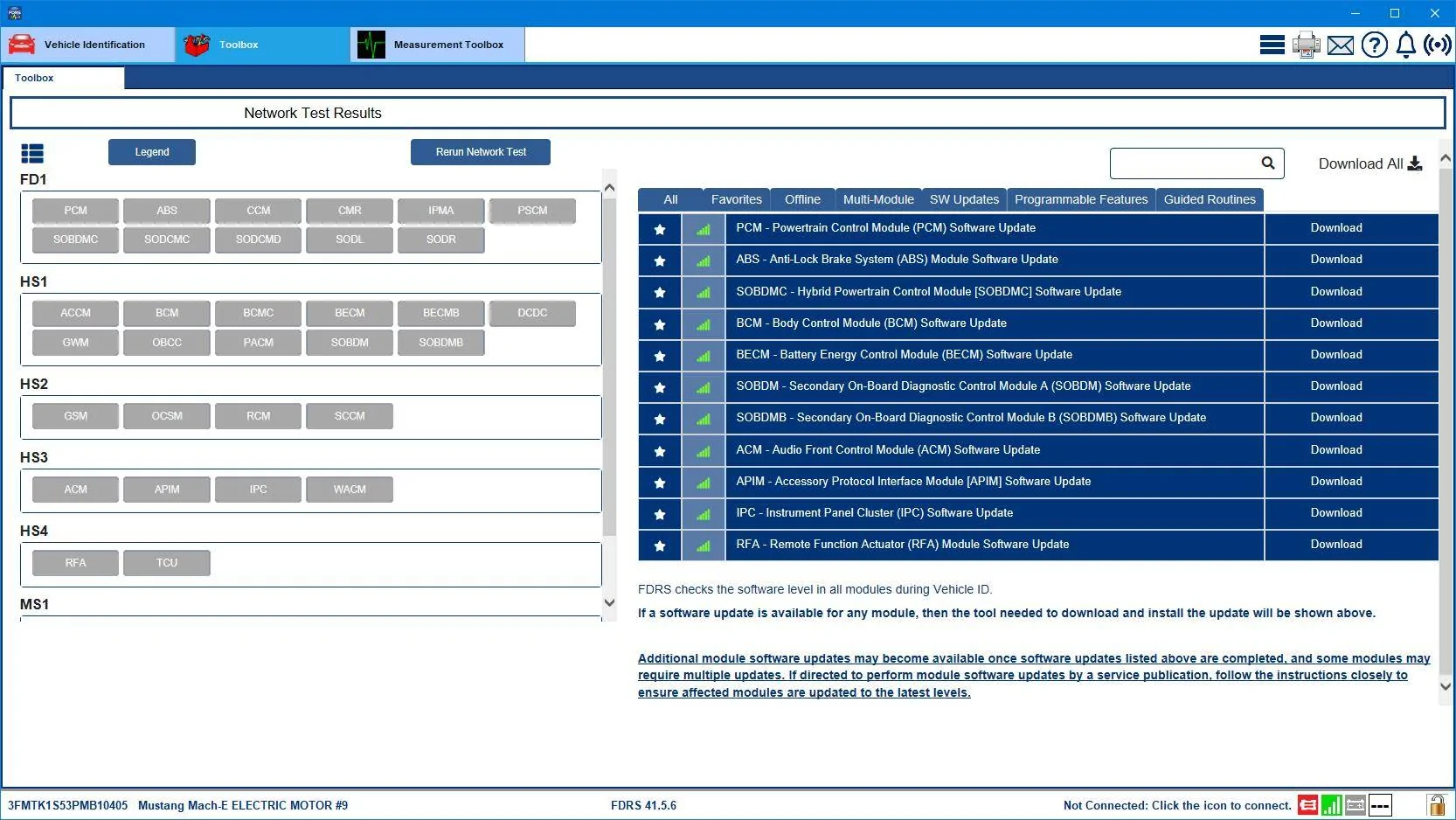This screenshot has width=1456, height=820.
Task: Show the SW Updates filter tab
Action: click(x=964, y=199)
